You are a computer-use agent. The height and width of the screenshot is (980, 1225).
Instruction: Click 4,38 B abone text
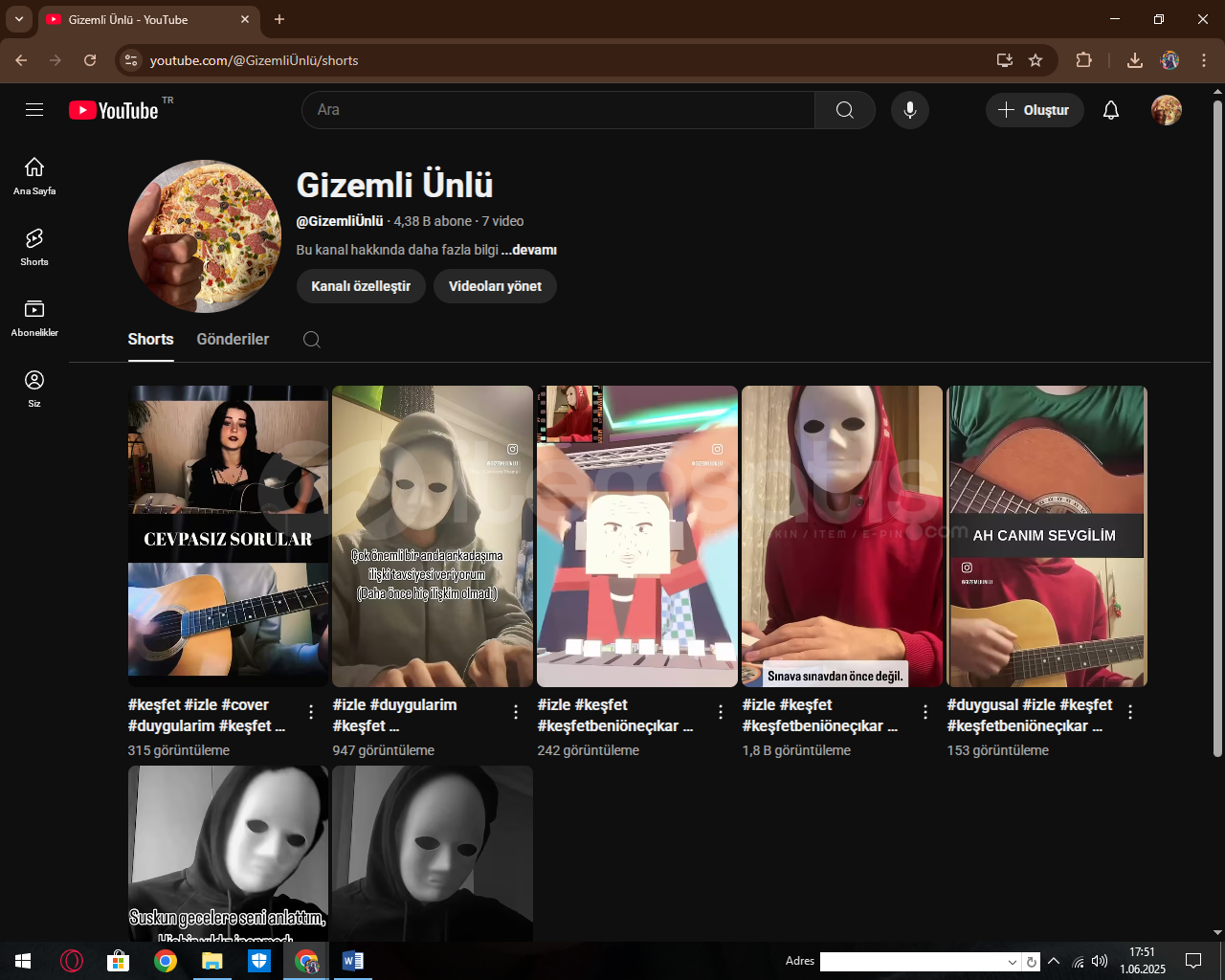pos(433,221)
